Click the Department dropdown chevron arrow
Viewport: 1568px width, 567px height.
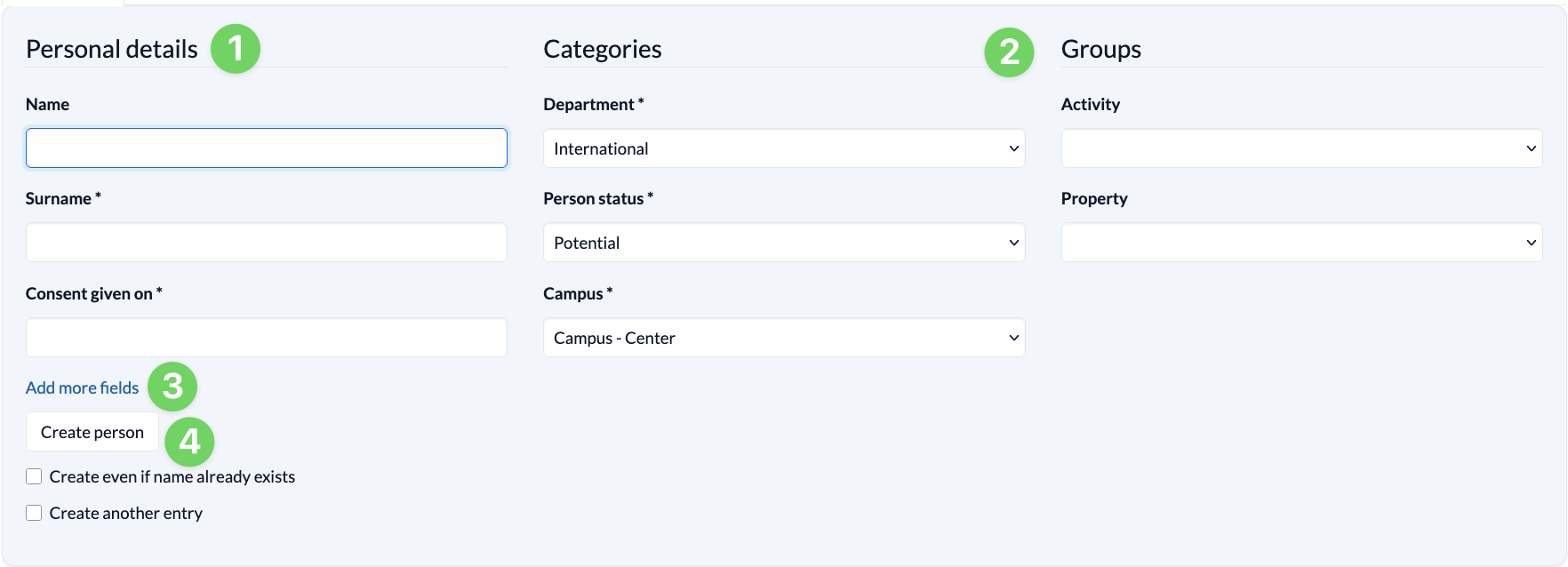point(1013,148)
